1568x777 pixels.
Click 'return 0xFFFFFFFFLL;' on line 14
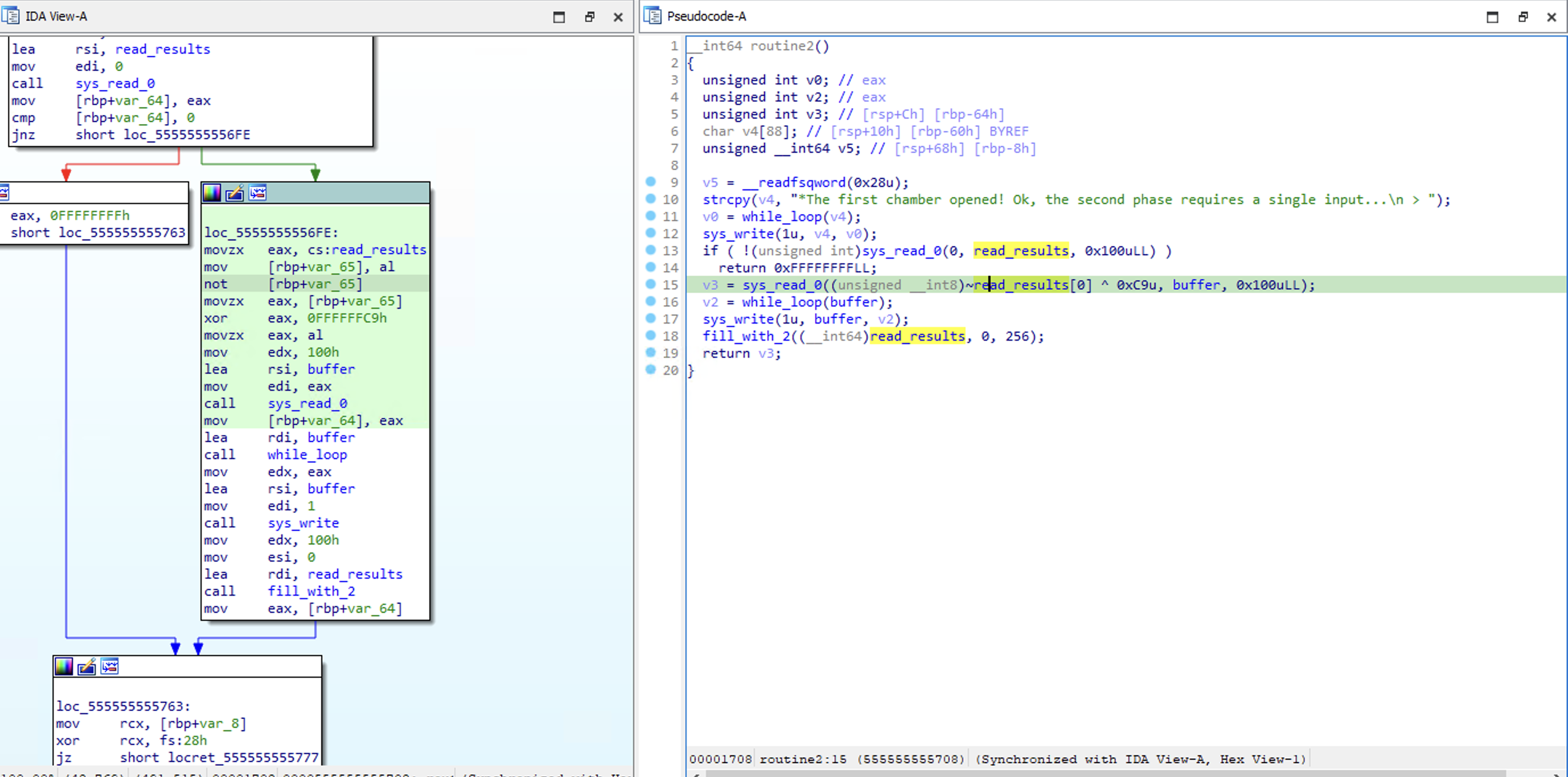coord(798,268)
